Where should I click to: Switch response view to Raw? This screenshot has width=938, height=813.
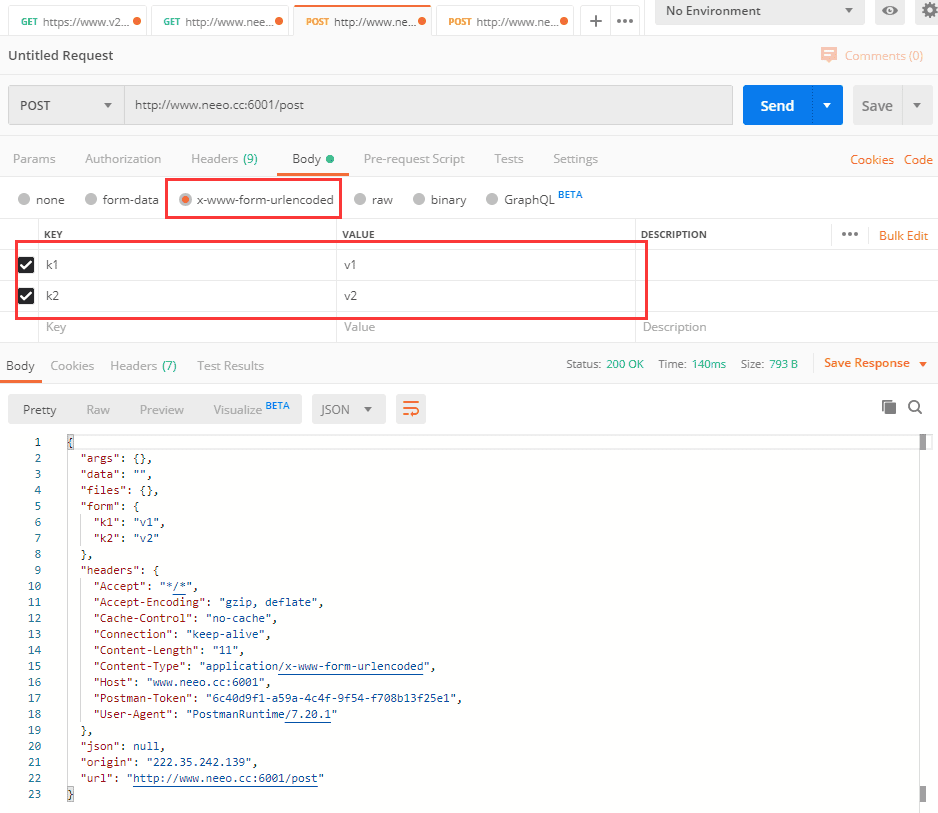click(98, 409)
